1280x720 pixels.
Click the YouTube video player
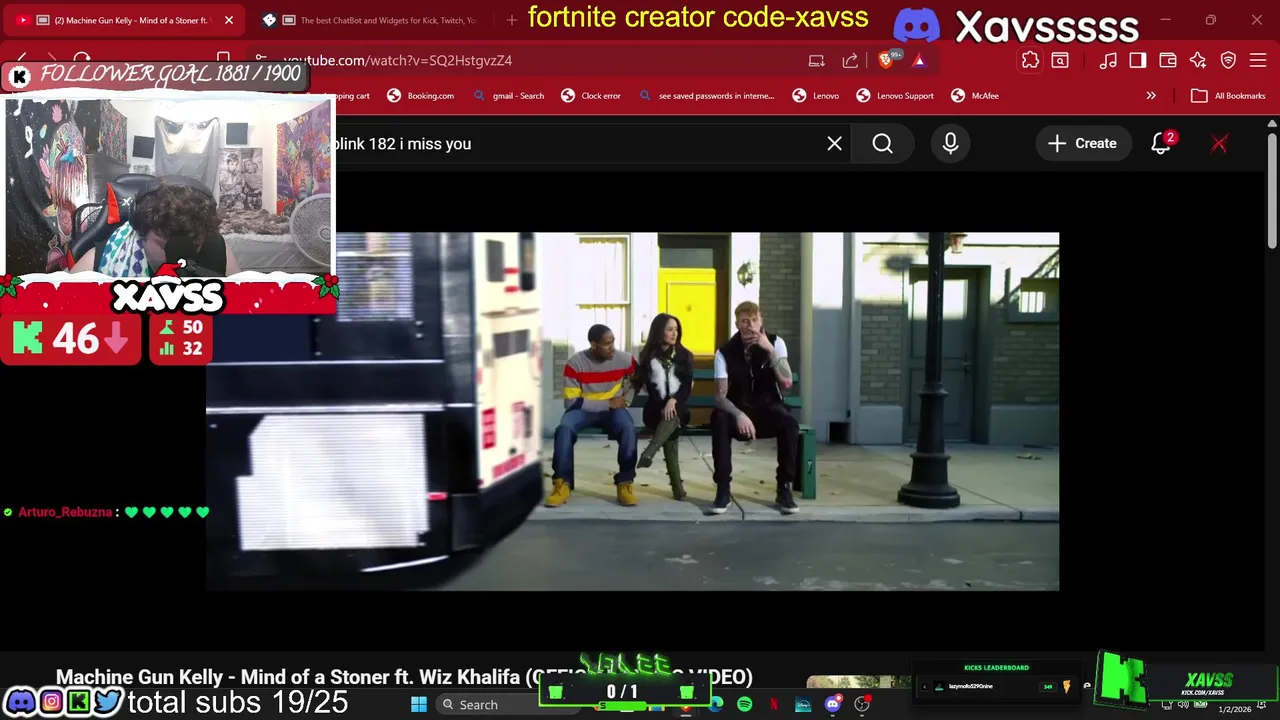[632, 411]
